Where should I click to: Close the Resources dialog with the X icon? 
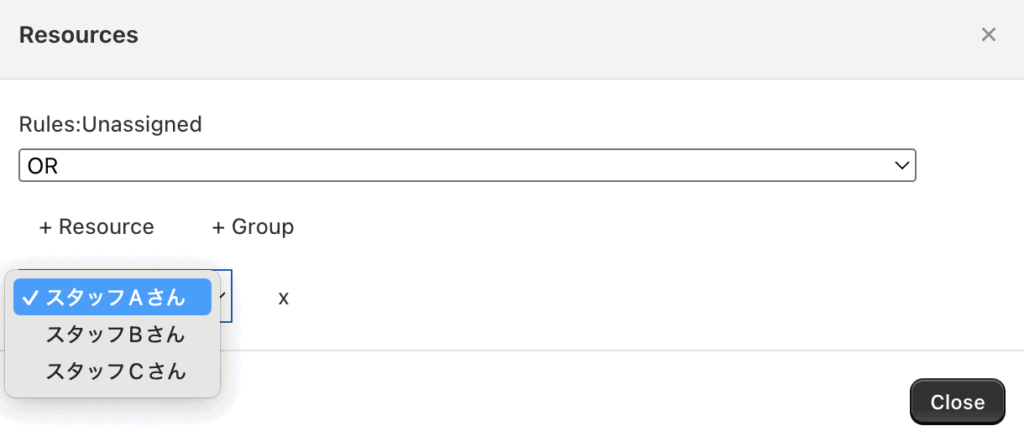(x=988, y=35)
